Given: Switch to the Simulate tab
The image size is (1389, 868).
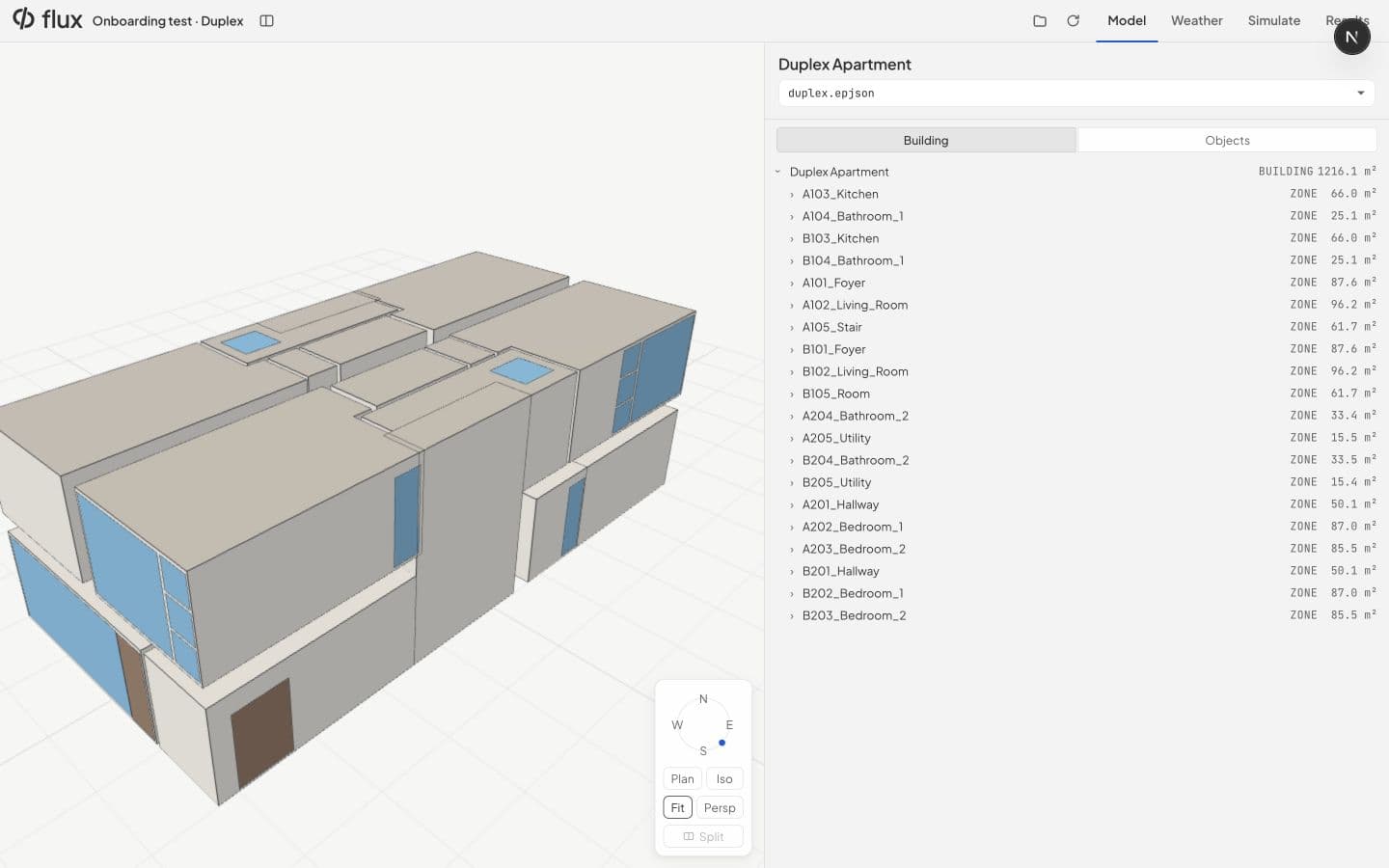Looking at the screenshot, I should (x=1273, y=20).
